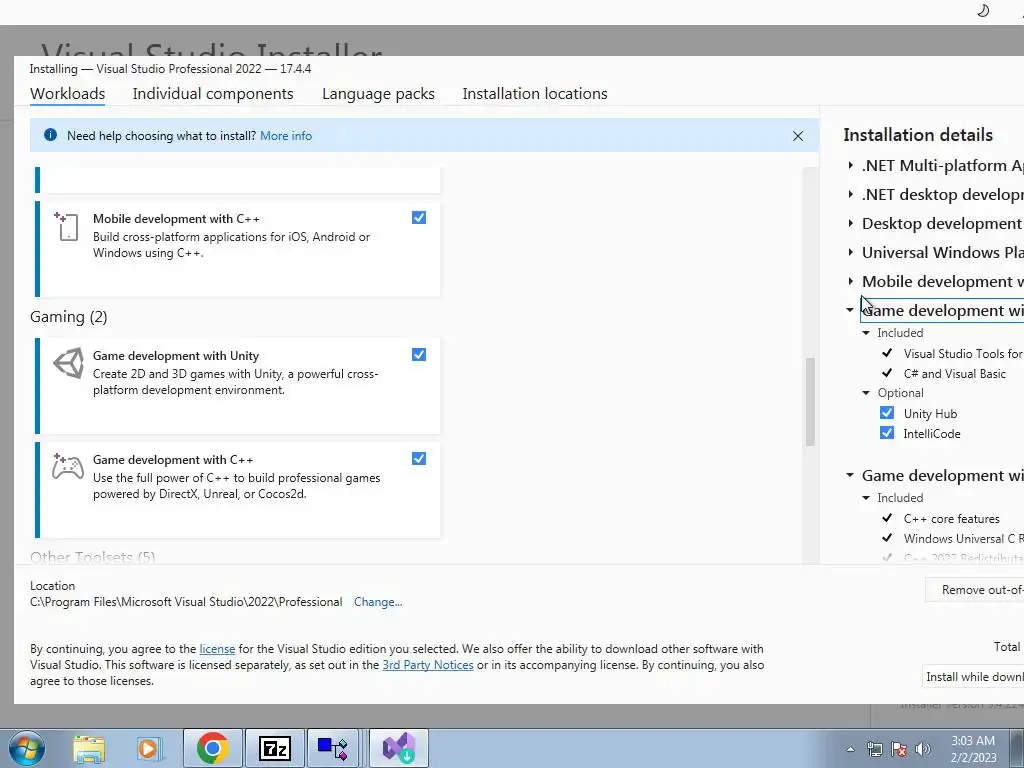Viewport: 1024px width, 768px height.
Task: Click the blue info icon in the help banner
Action: coord(50,135)
